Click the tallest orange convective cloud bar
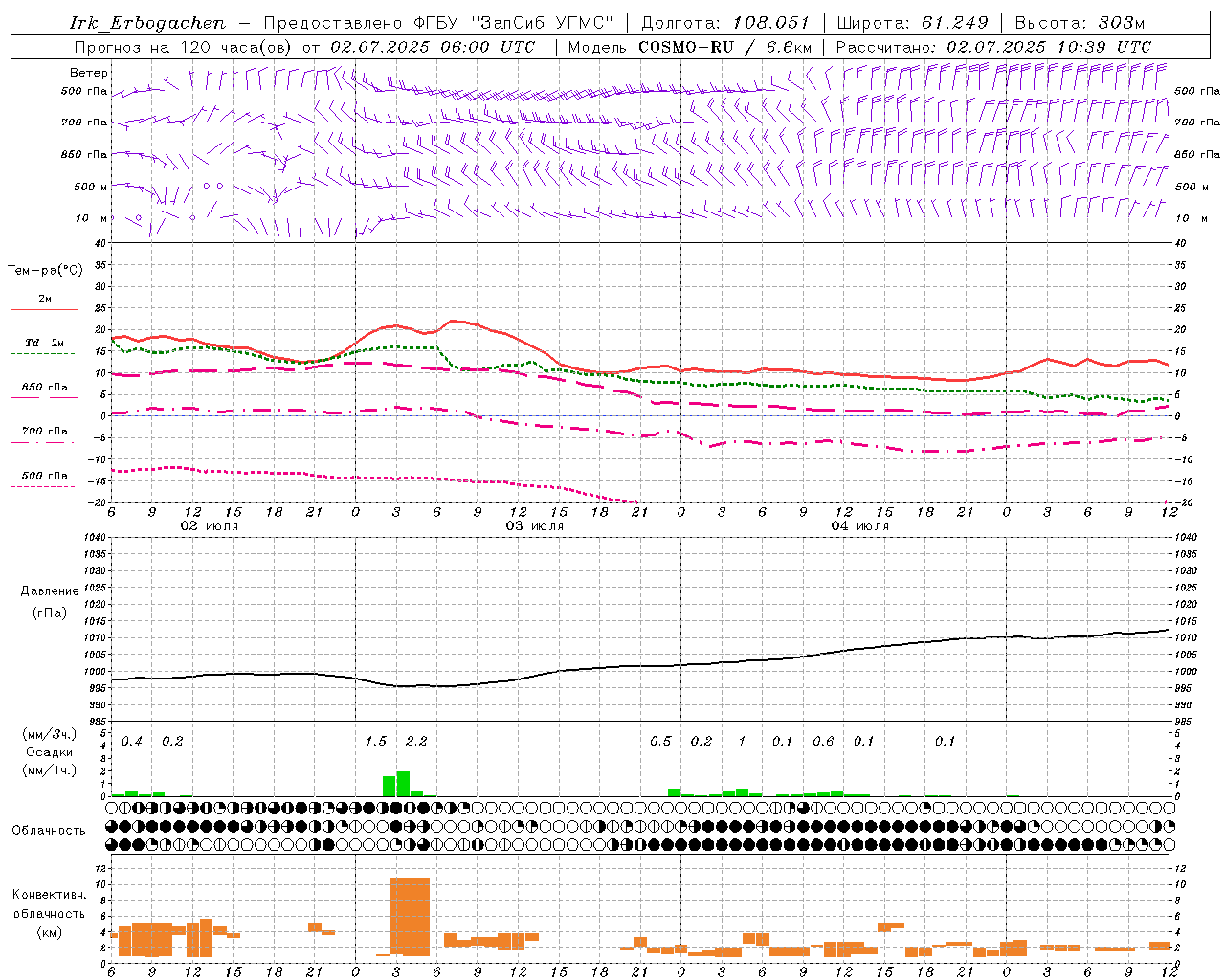 410,917
